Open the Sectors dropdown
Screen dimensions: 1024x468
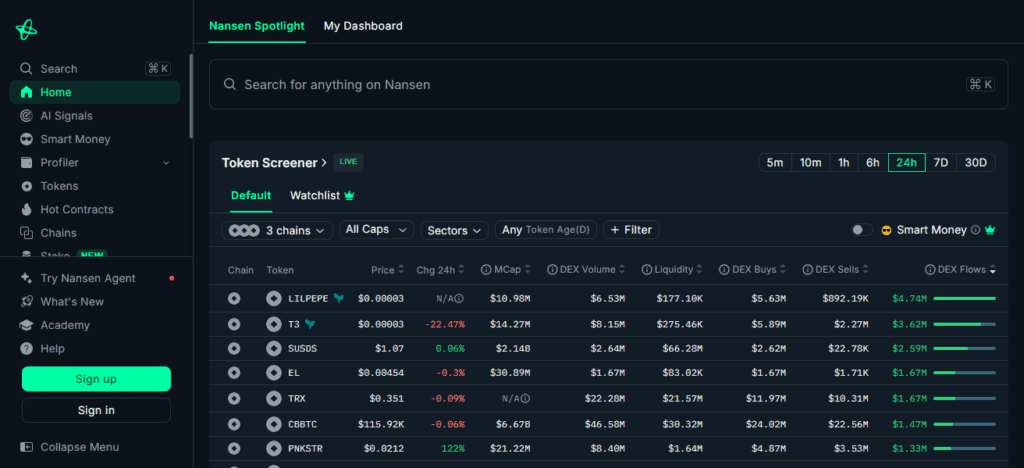click(x=455, y=230)
